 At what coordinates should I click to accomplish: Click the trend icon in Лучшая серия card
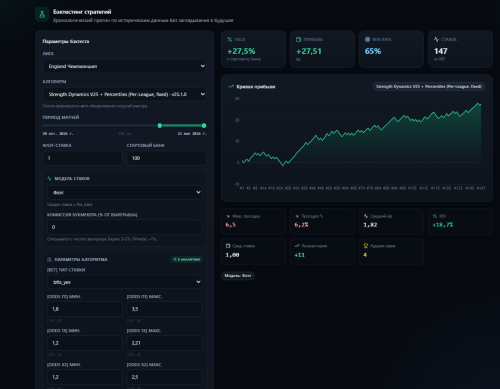[x=297, y=246]
